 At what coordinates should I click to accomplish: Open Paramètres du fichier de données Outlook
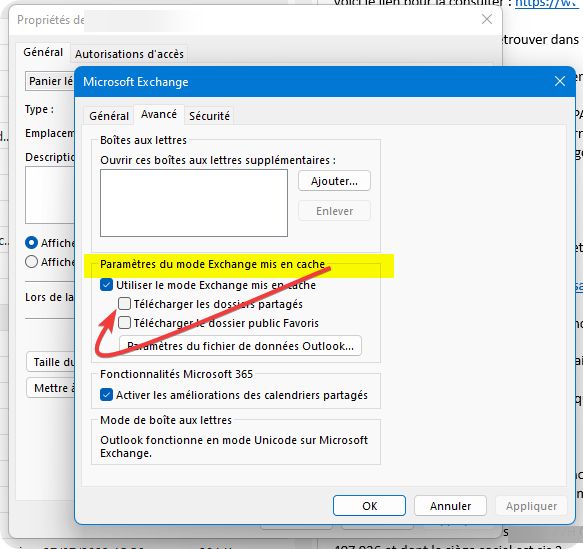pyautogui.click(x=240, y=346)
